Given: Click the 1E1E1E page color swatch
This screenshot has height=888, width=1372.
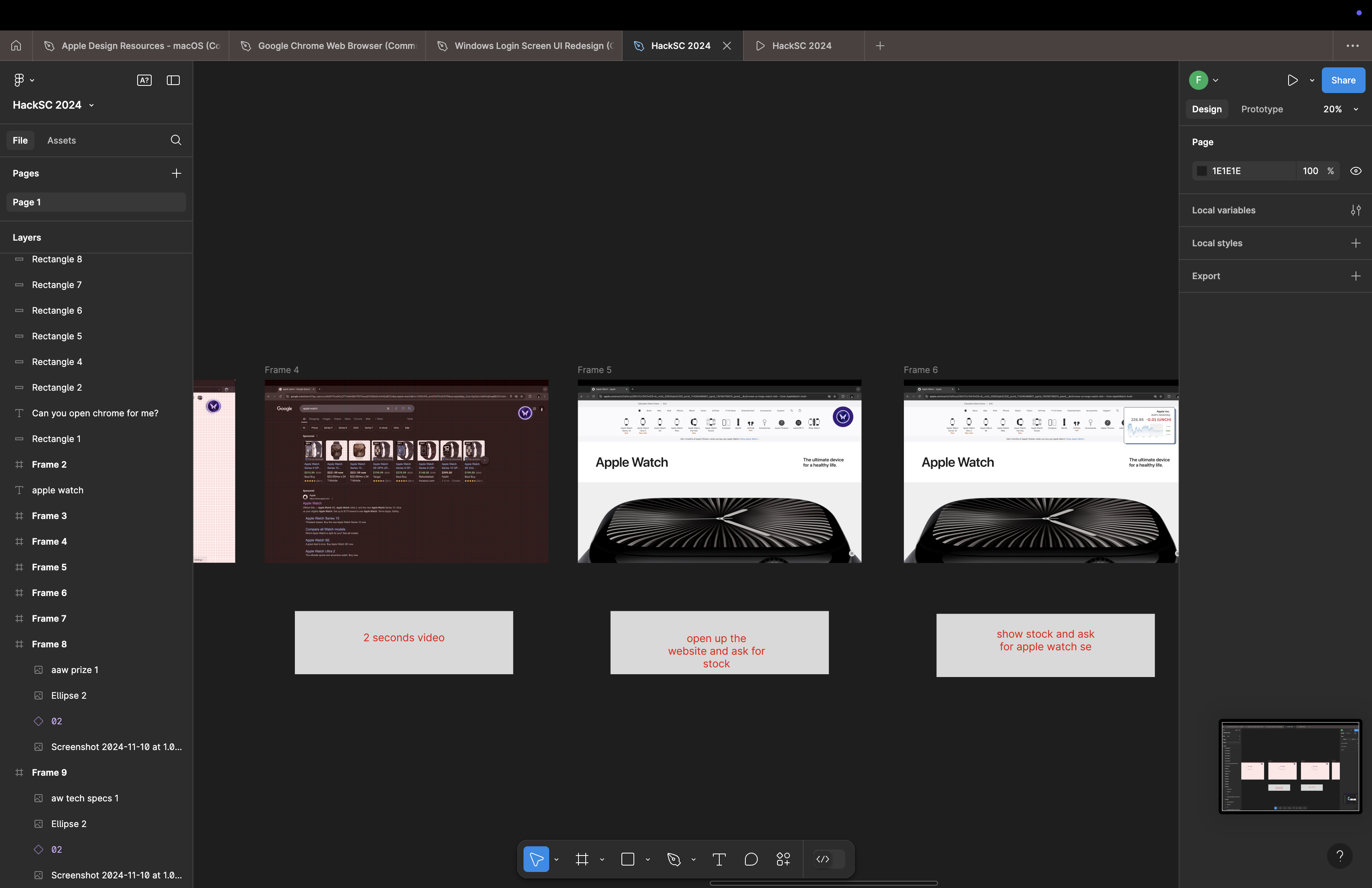Looking at the screenshot, I should pyautogui.click(x=1202, y=171).
